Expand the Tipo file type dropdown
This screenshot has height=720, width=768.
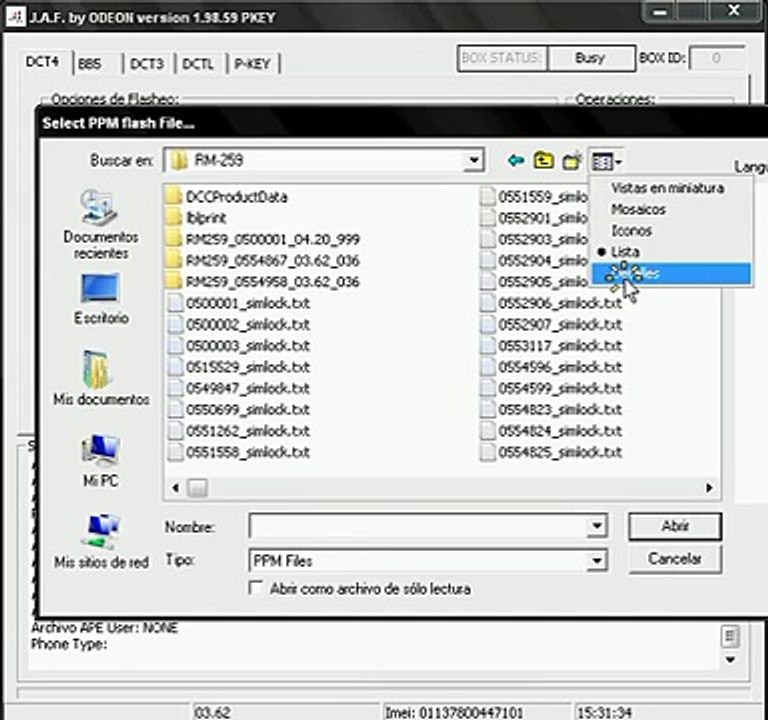click(x=597, y=560)
